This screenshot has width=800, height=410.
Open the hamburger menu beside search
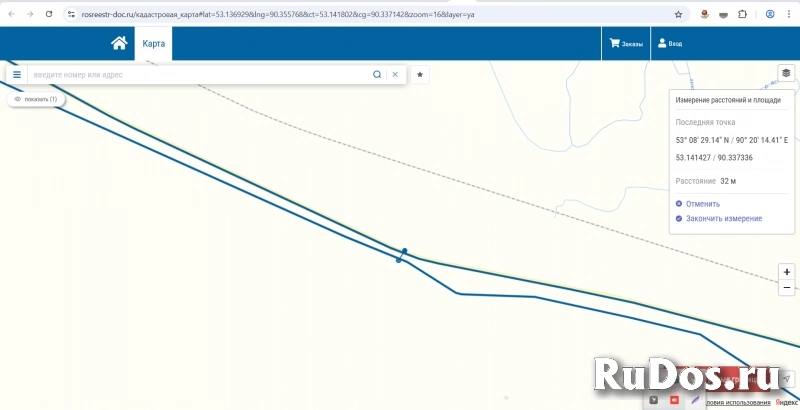pyautogui.click(x=17, y=74)
